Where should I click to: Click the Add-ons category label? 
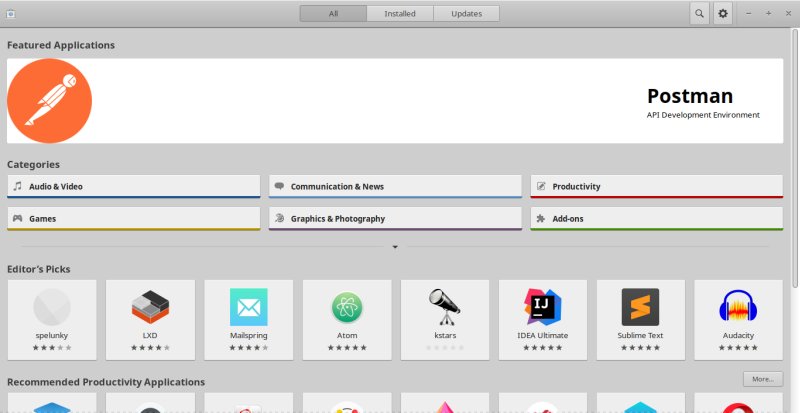click(x=568, y=218)
